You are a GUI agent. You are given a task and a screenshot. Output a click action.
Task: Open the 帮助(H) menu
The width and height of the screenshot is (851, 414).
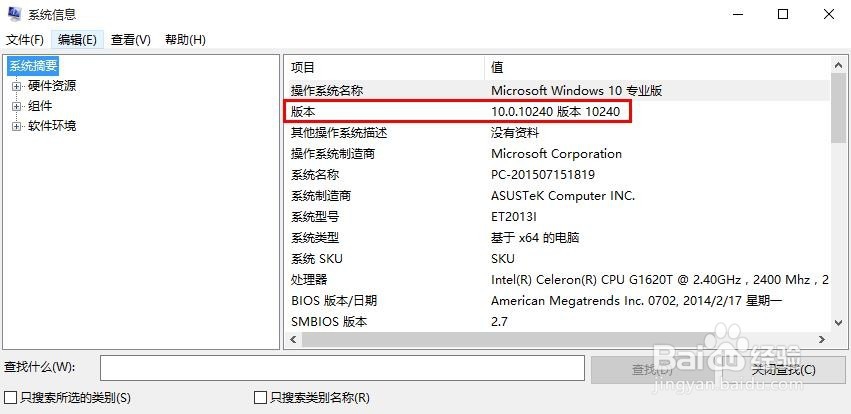click(185, 40)
